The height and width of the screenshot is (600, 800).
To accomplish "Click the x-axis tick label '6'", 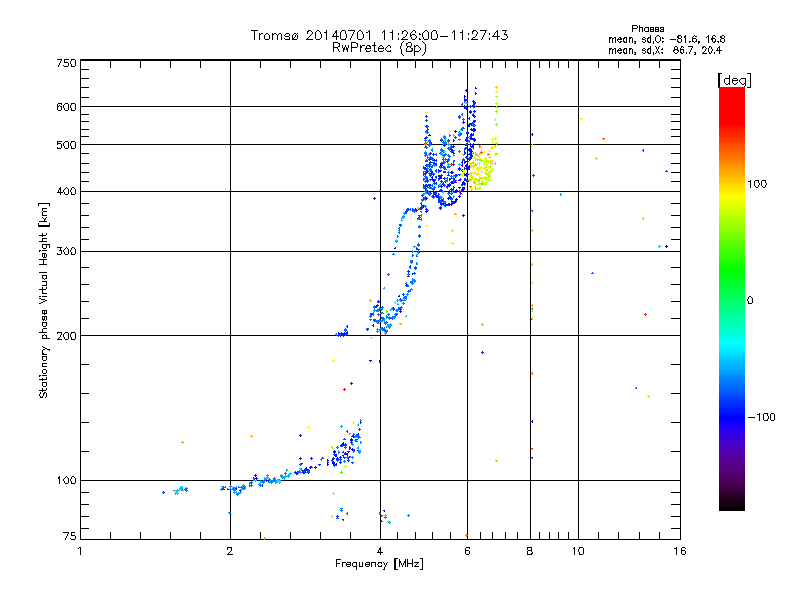I will [467, 551].
